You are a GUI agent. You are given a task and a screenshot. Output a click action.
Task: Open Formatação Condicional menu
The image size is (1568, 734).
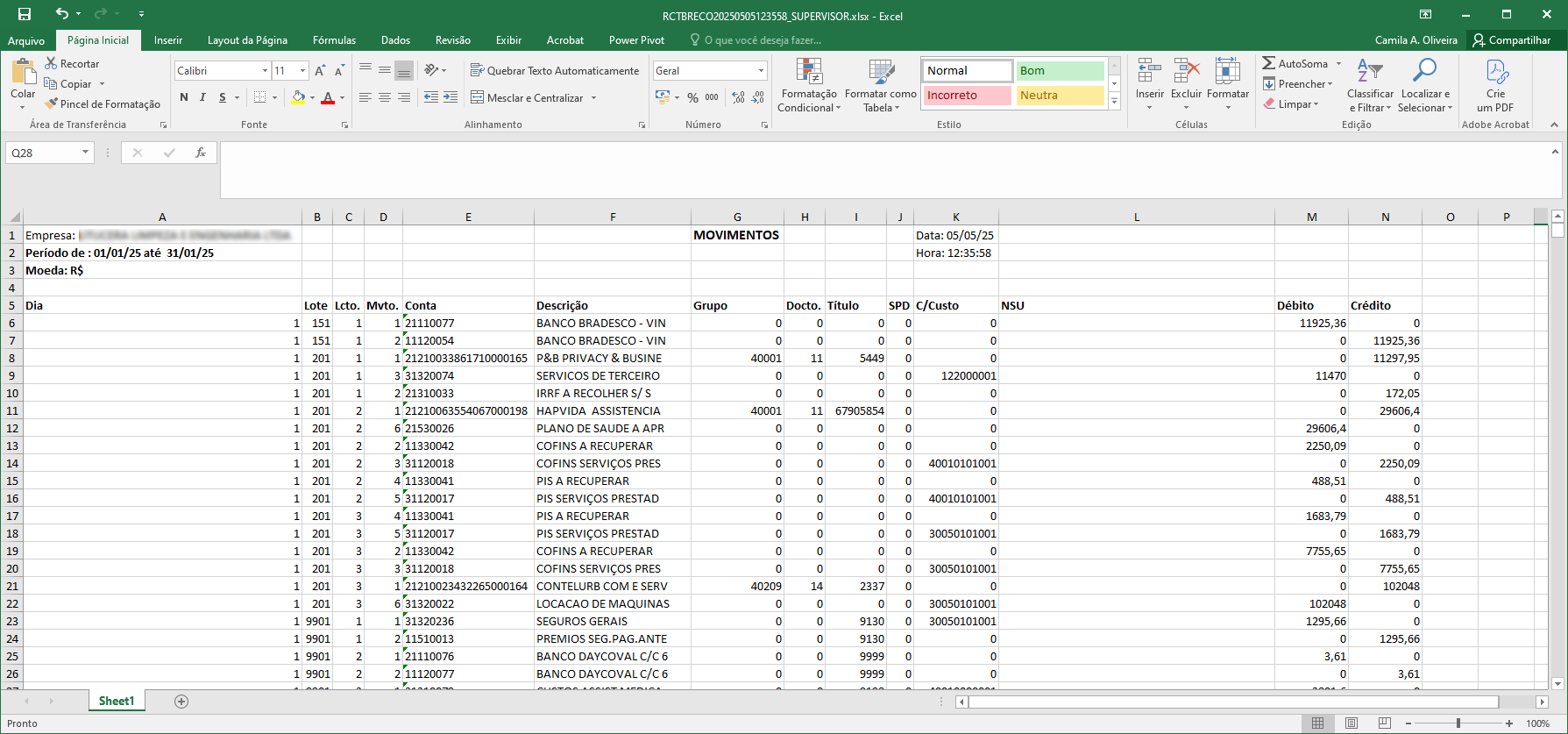[x=809, y=85]
